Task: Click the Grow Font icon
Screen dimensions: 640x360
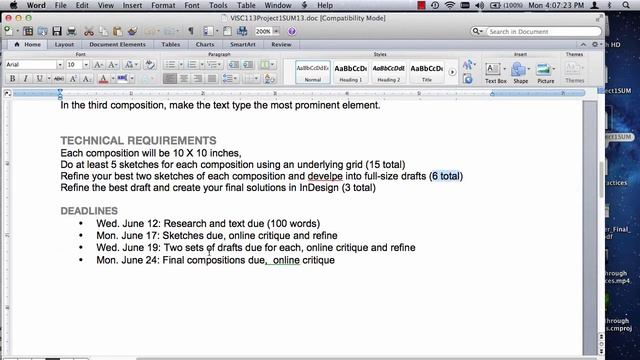Action: point(98,64)
